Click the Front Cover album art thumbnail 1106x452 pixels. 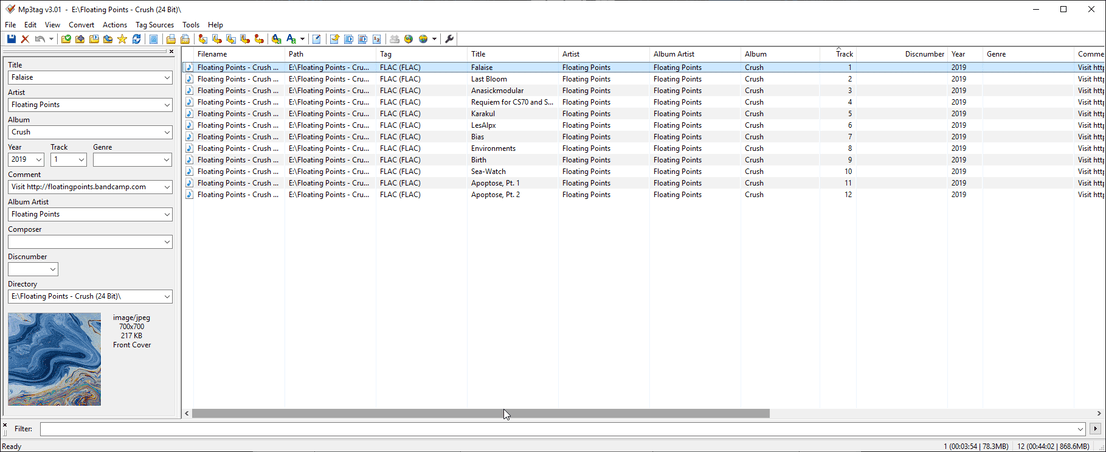54,360
